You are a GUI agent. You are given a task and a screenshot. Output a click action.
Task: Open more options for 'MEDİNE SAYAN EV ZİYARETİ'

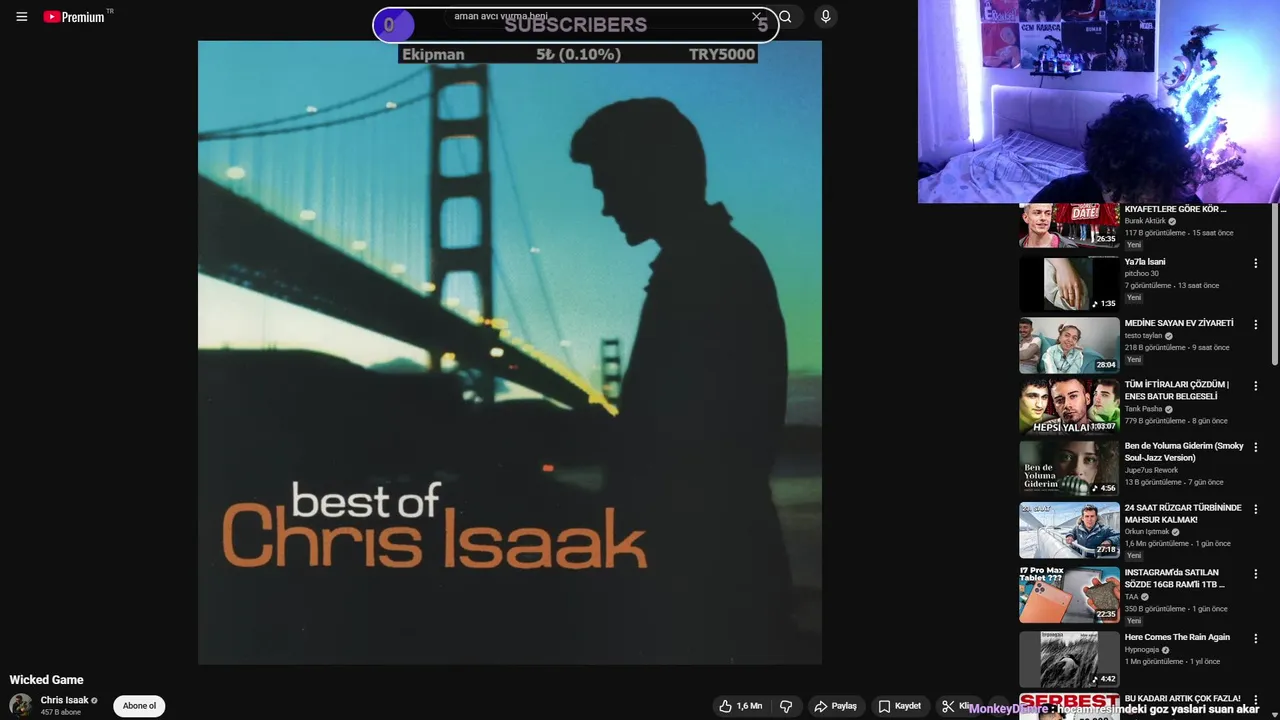coord(1256,325)
